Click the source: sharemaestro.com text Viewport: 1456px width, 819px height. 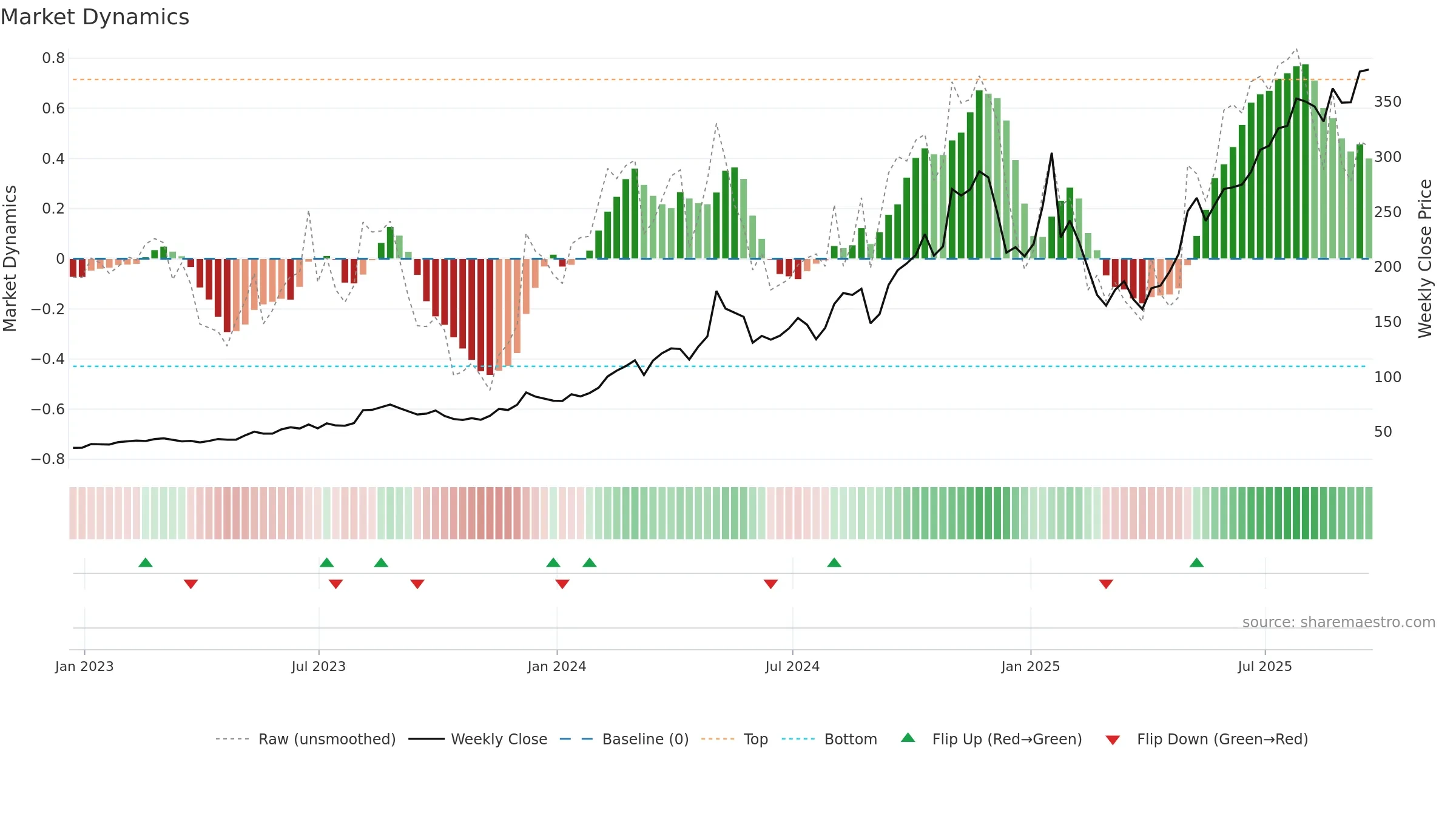point(1339,622)
